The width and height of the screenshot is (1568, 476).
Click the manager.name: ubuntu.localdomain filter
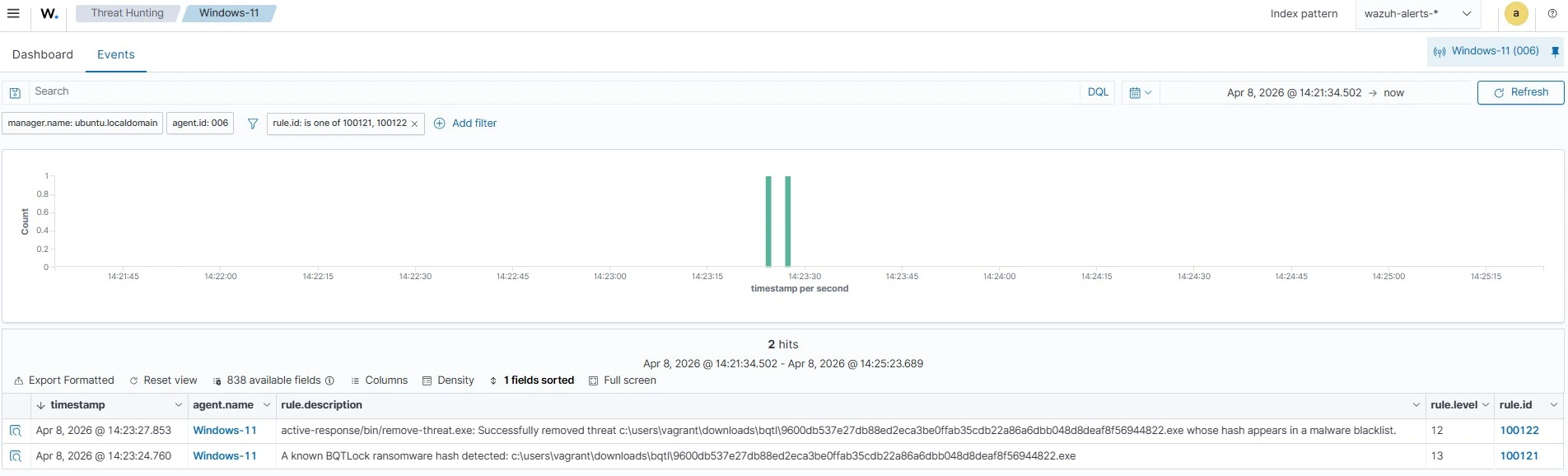(82, 124)
